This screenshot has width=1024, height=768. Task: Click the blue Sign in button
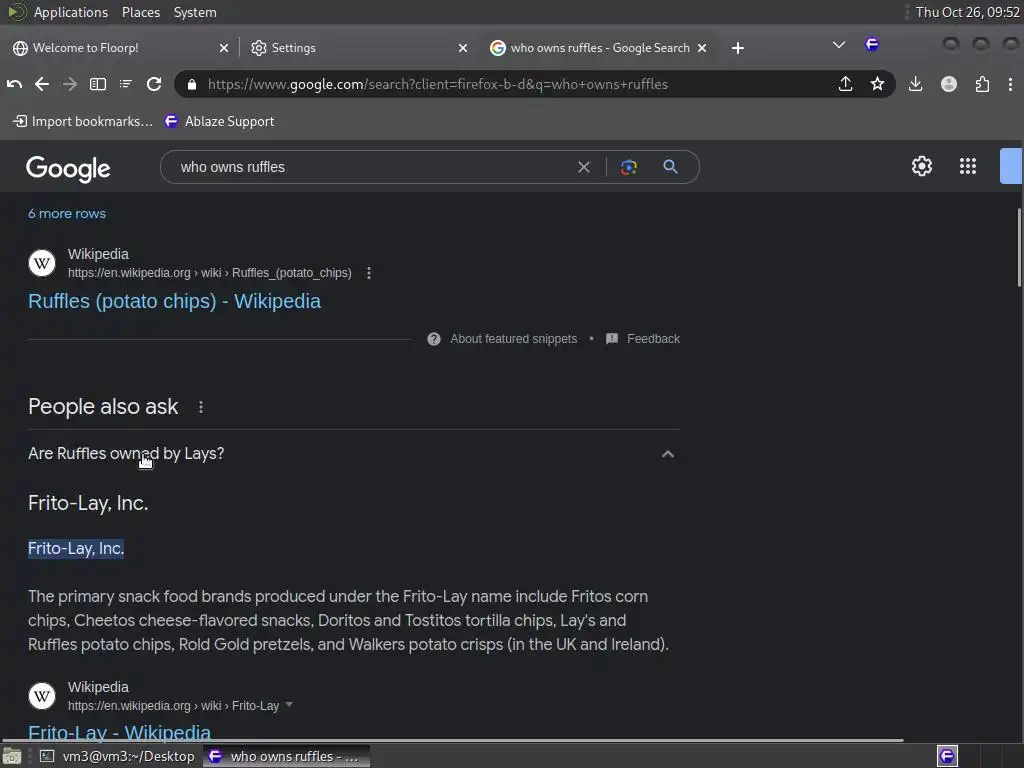[1011, 166]
